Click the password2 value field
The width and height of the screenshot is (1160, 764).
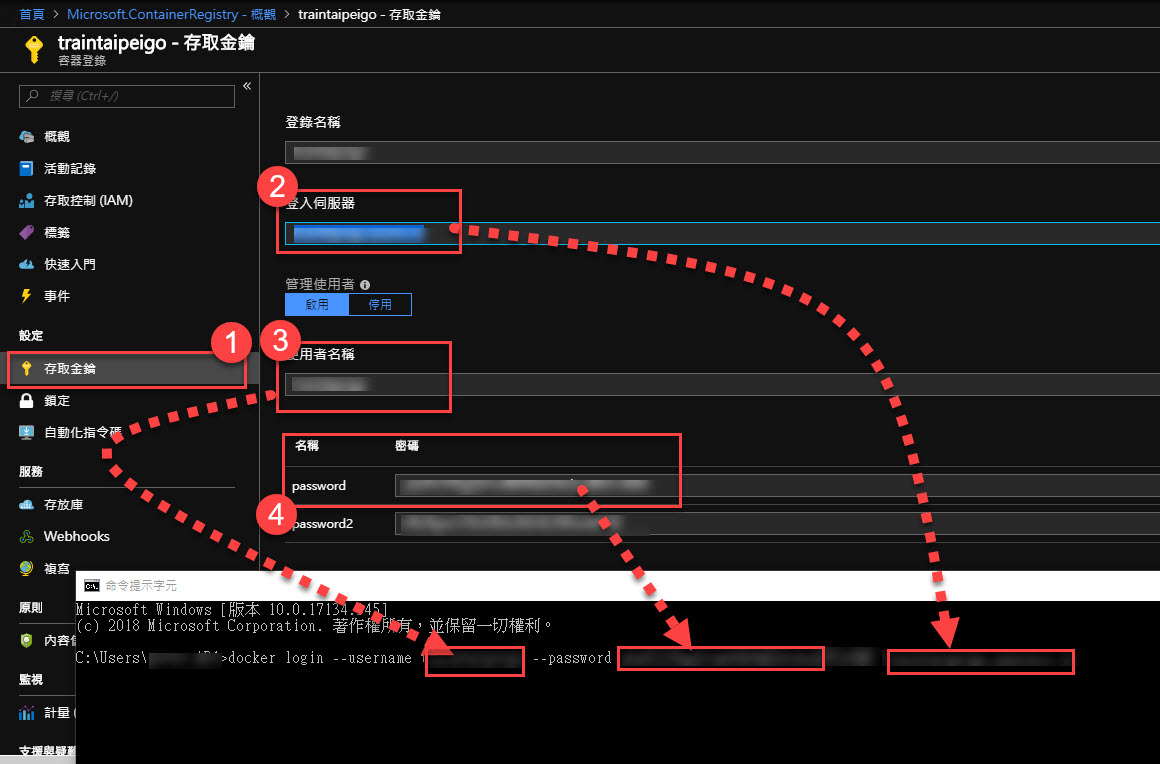point(777,524)
